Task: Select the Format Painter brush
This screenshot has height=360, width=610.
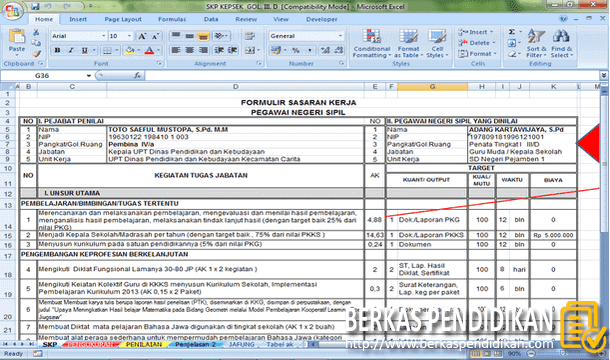Action: 36,53
